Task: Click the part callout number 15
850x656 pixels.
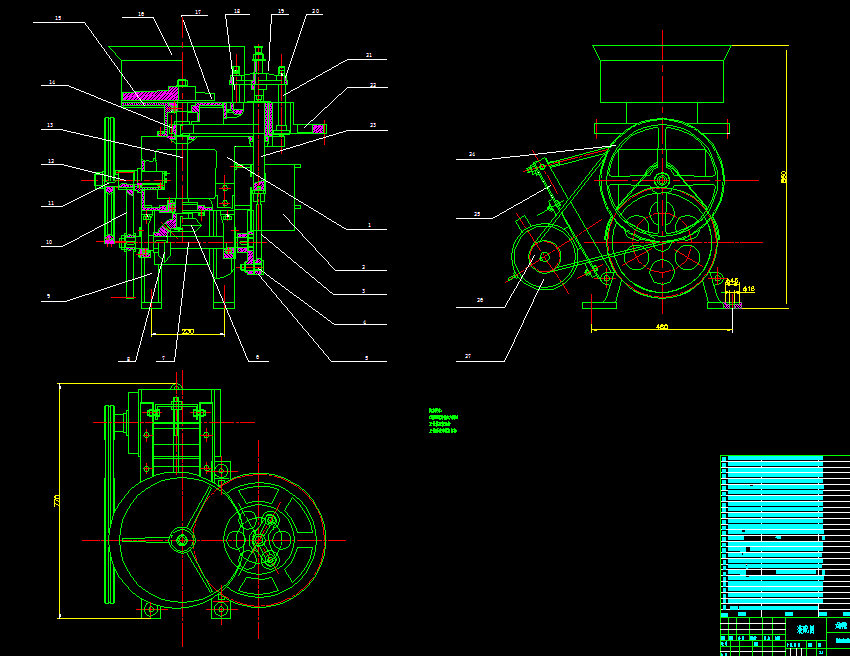Action: pos(58,18)
